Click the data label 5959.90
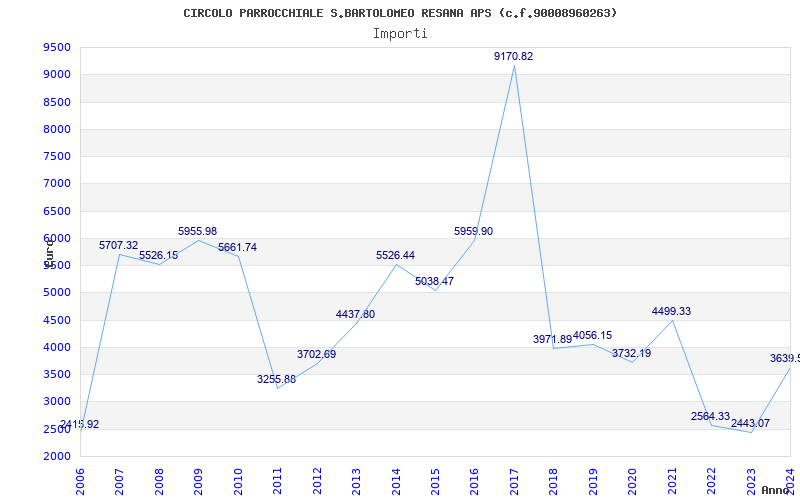The width and height of the screenshot is (800, 500). pos(474,232)
